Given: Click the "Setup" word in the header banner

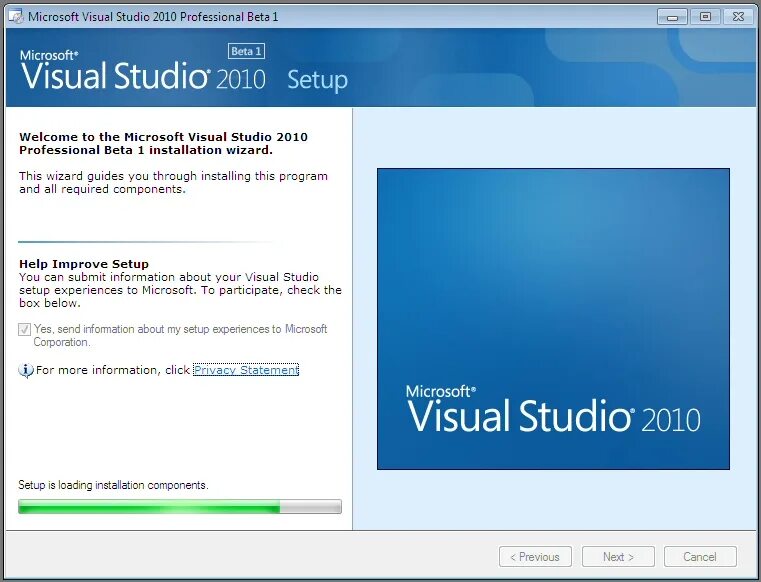Looking at the screenshot, I should 317,80.
